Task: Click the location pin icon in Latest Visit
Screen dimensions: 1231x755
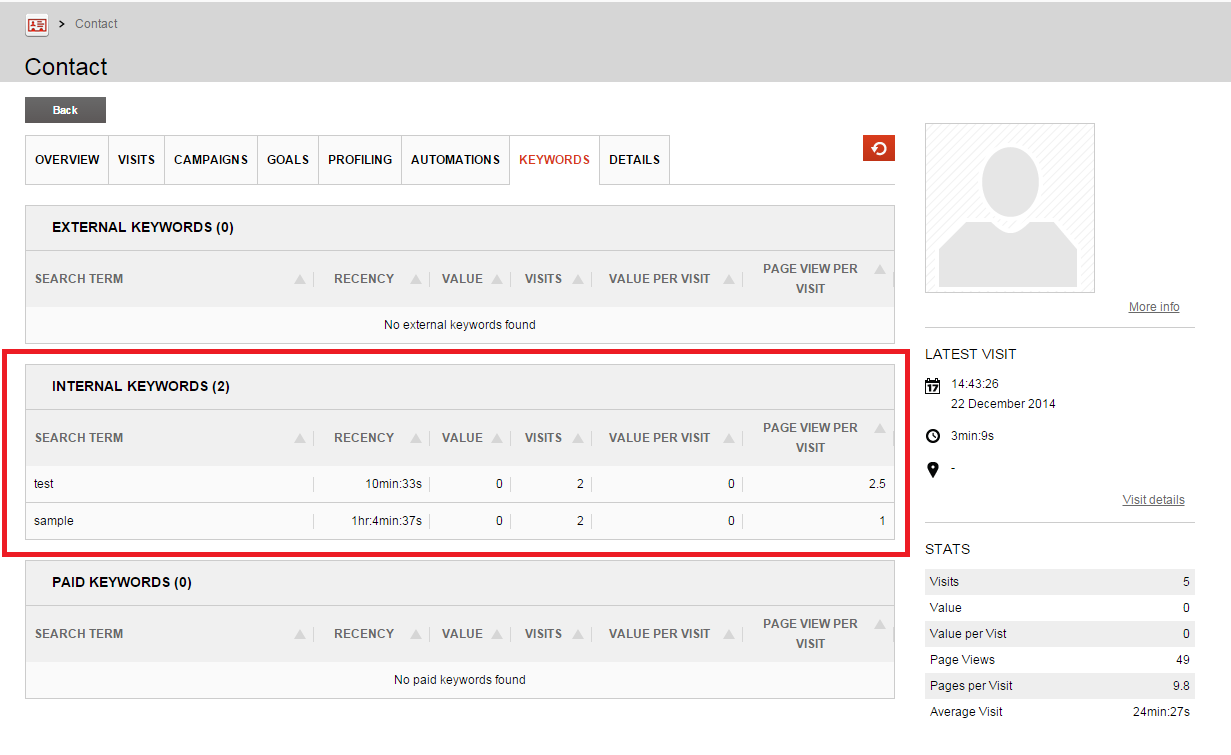Action: tap(932, 469)
